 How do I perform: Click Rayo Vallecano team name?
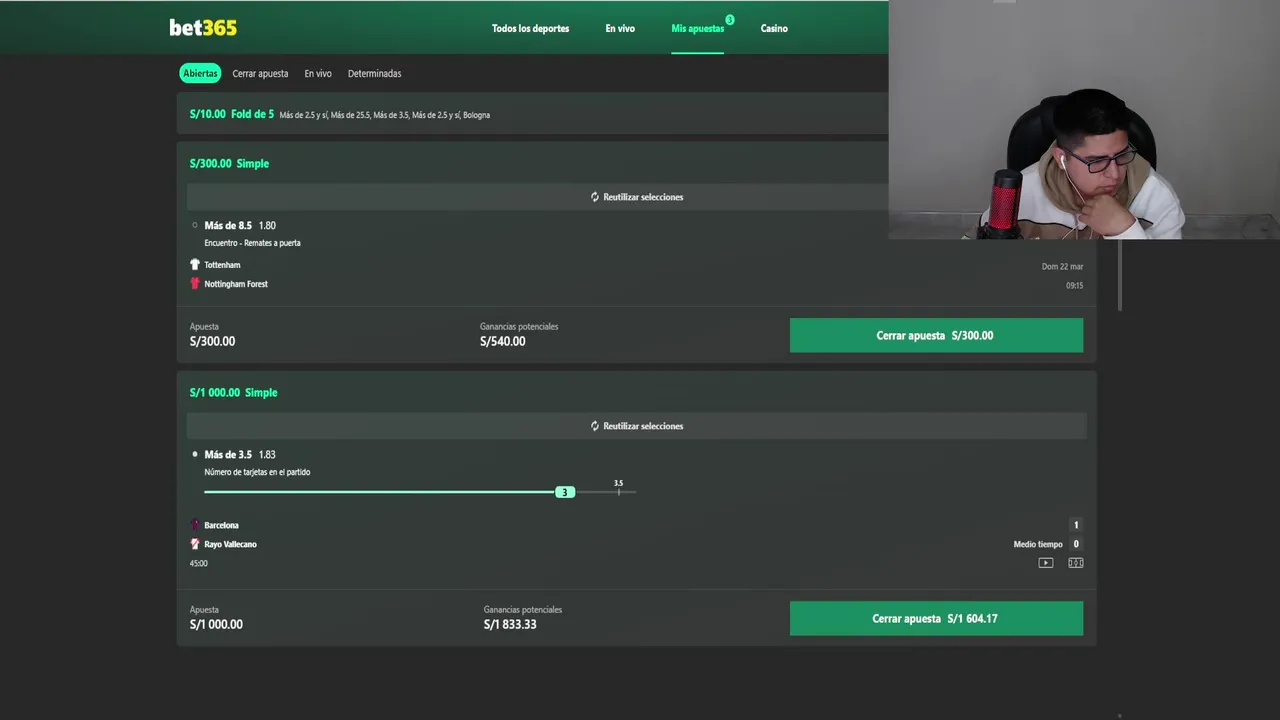[230, 544]
